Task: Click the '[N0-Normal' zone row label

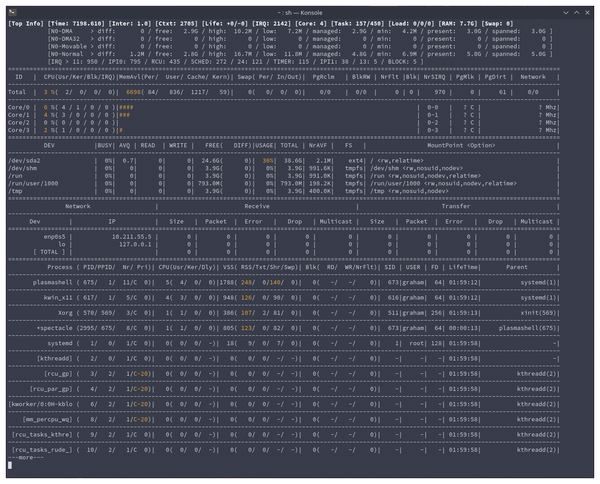Action: [x=65, y=54]
